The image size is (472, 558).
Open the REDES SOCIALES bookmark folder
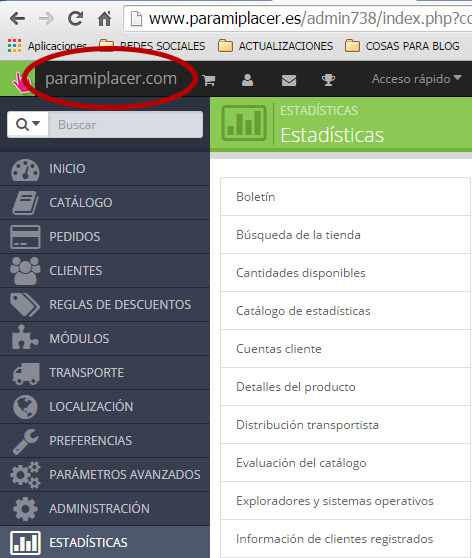(x=152, y=46)
